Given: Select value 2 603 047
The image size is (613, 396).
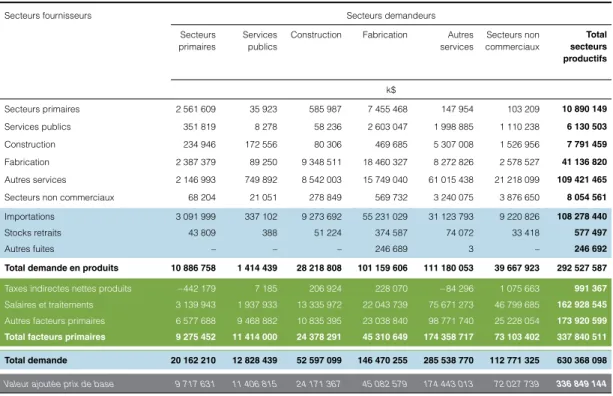Looking at the screenshot, I should coord(387,127).
